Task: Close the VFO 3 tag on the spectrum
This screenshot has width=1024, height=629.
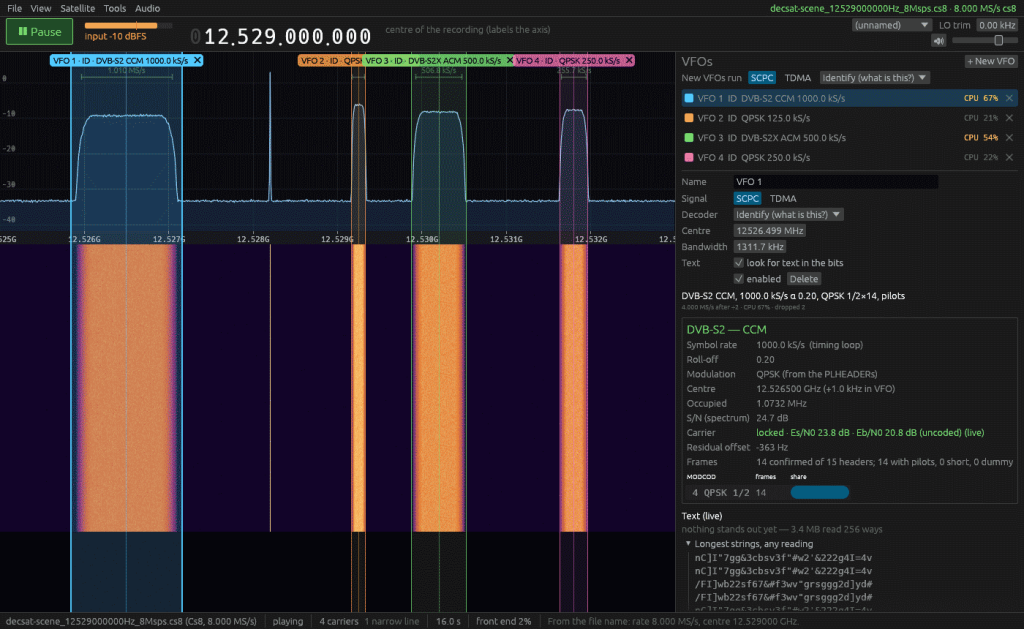Action: click(510, 60)
